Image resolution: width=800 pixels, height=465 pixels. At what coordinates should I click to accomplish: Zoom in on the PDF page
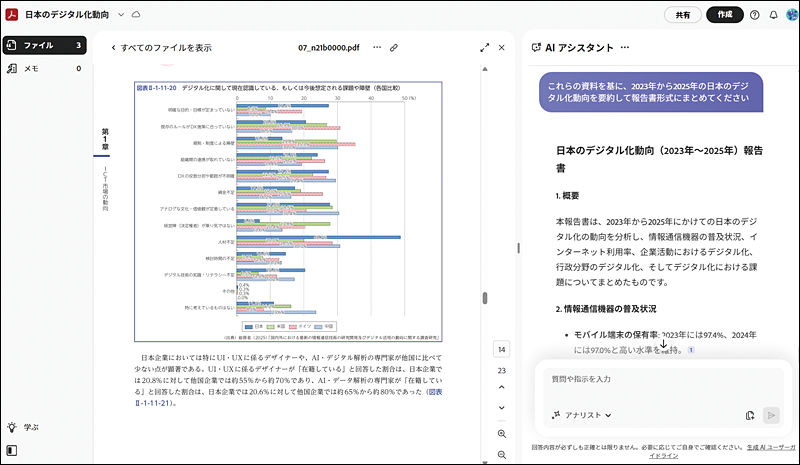tap(502, 433)
